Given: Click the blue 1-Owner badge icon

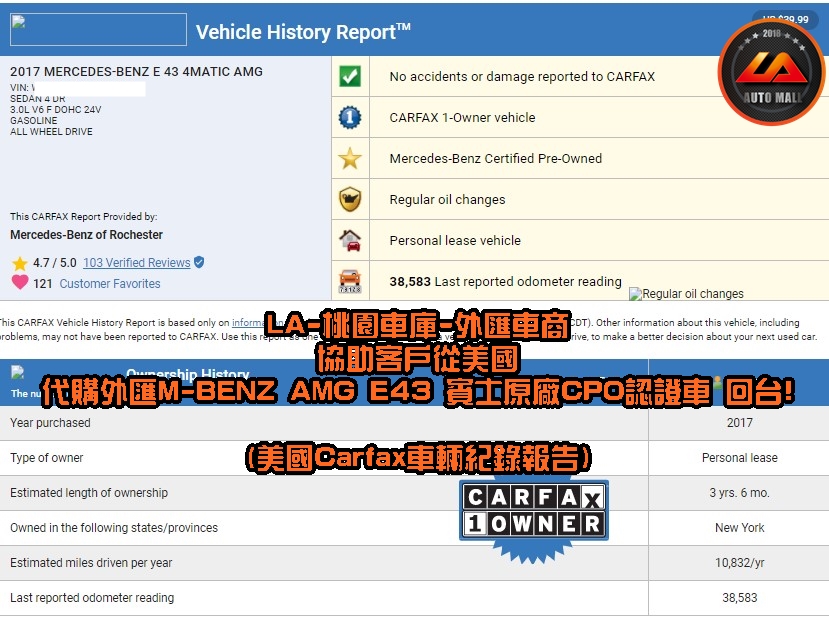Looking at the screenshot, I should [x=350, y=117].
